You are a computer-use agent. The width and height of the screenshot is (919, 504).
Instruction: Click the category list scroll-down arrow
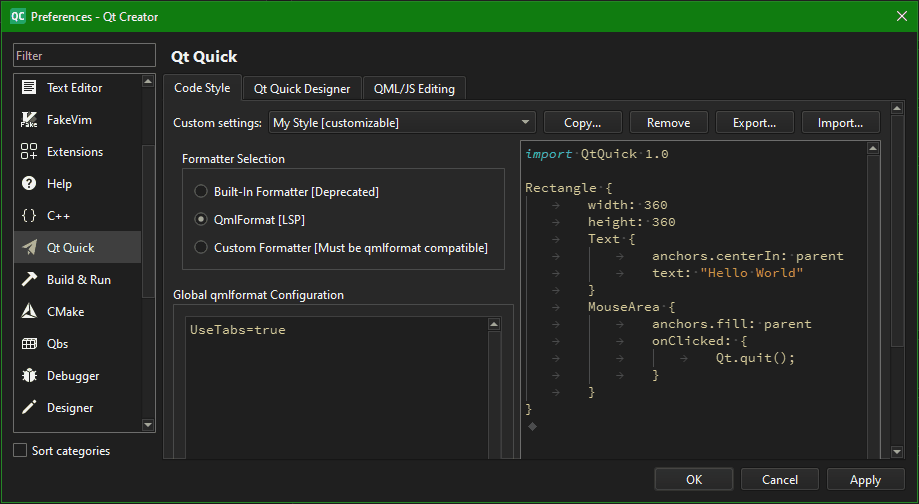(148, 425)
